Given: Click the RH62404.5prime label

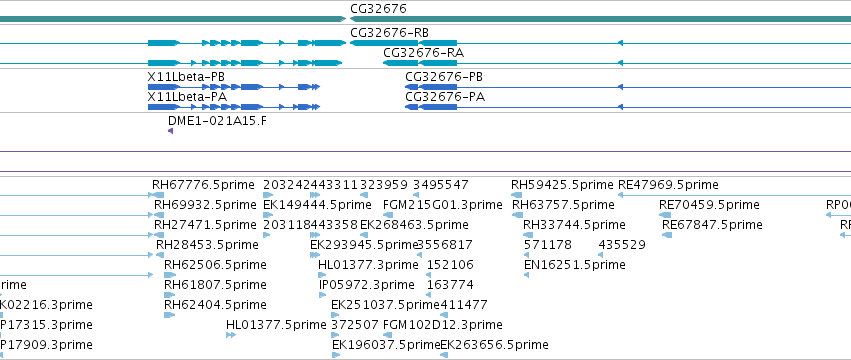Looking at the screenshot, I should point(215,305).
